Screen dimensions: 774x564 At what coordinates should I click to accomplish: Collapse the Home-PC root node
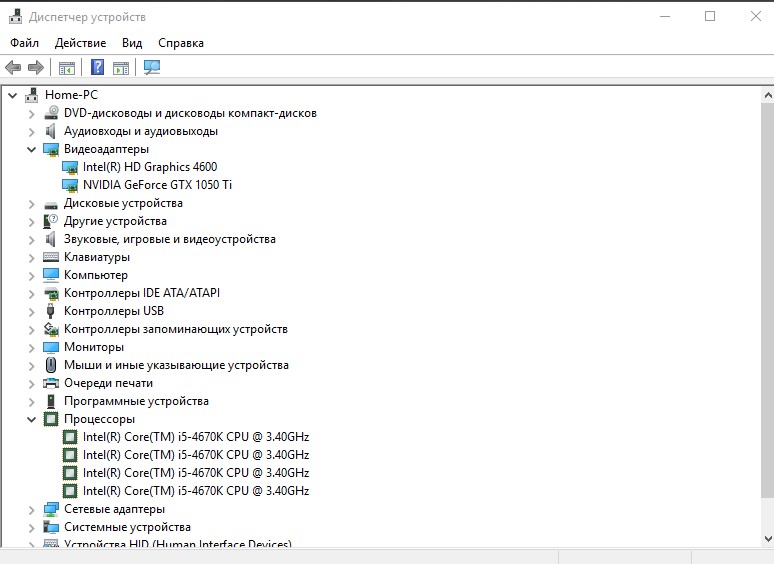click(12, 95)
